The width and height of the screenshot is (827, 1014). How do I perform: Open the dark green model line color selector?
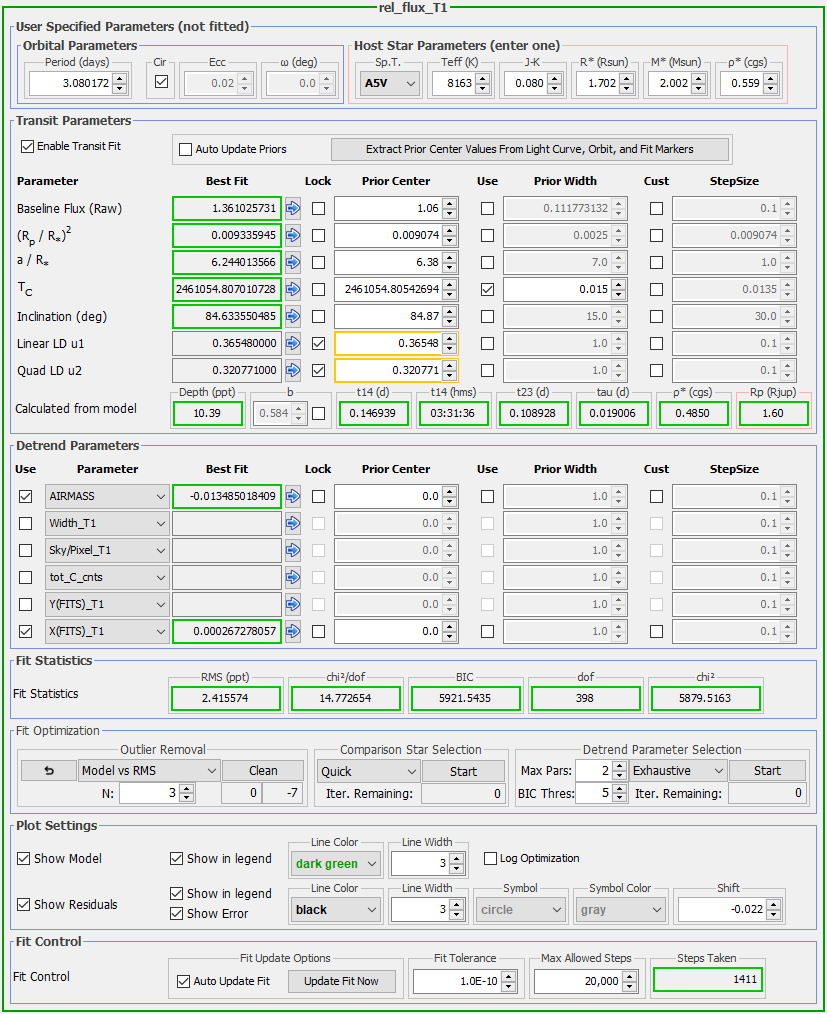335,864
